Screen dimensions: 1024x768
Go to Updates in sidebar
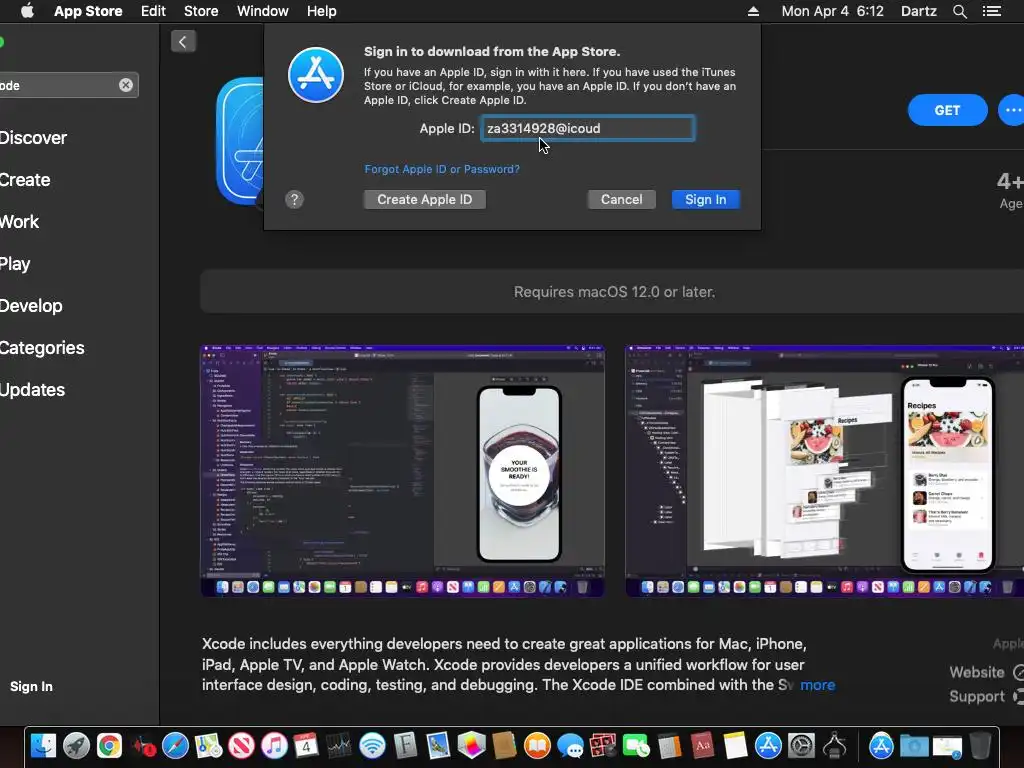click(x=33, y=390)
